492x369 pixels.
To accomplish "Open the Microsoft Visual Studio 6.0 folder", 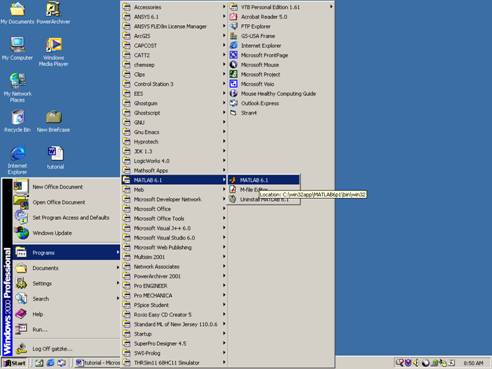I will coord(174,238).
